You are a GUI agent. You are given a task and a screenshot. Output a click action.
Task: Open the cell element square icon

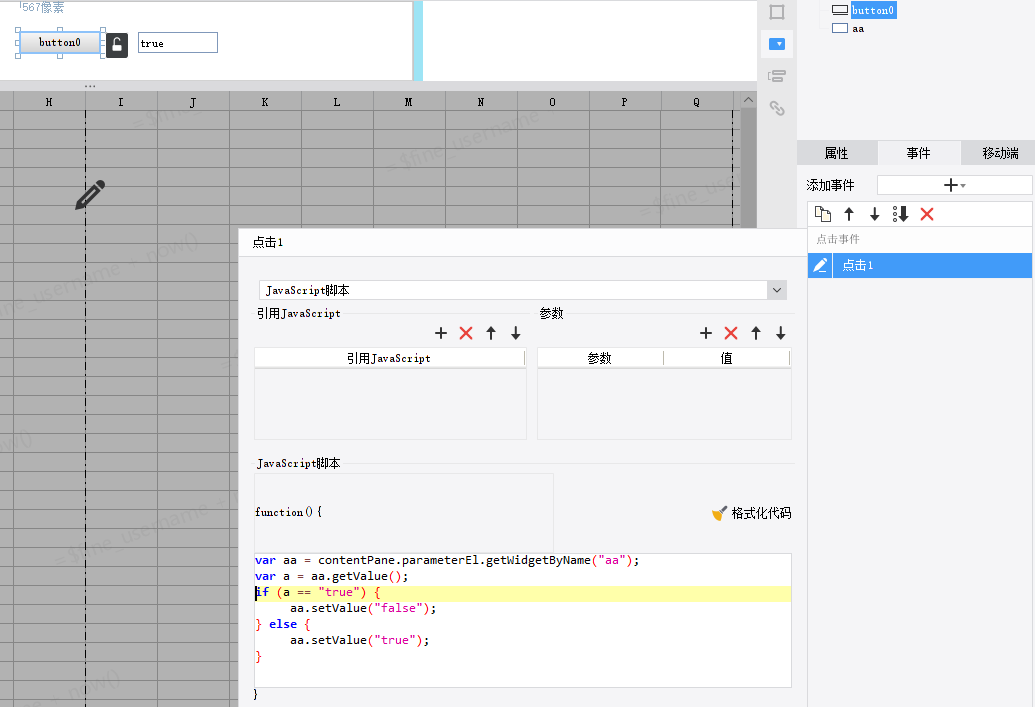coord(777,12)
